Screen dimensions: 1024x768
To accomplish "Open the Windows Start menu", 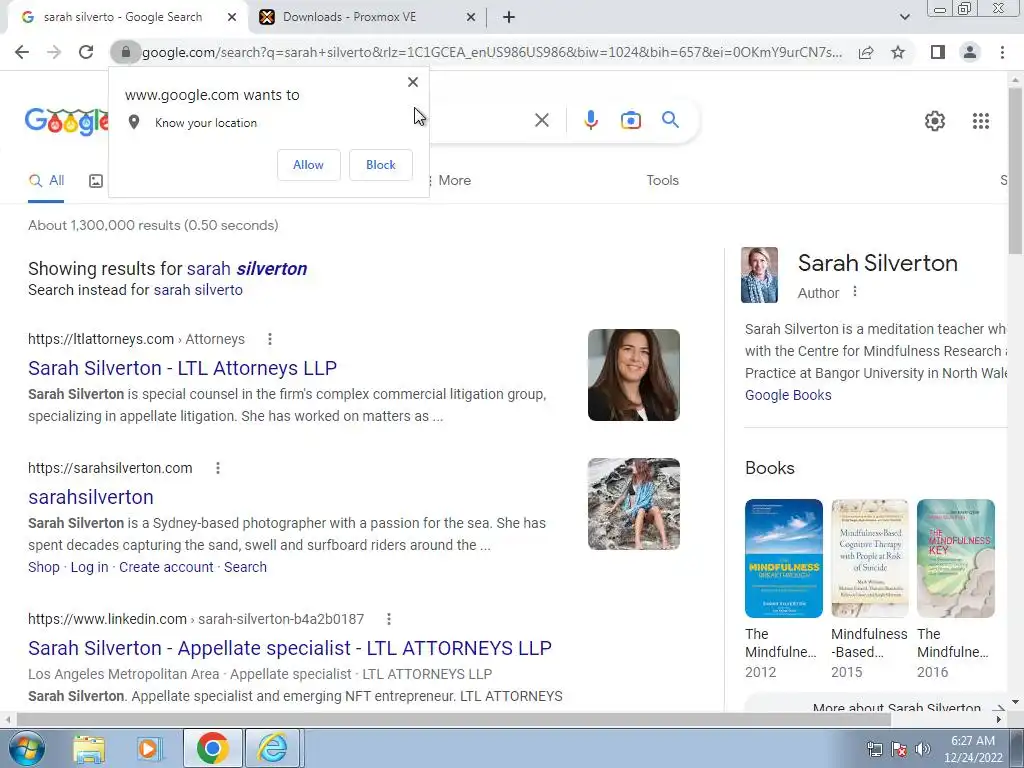I will click(26, 748).
